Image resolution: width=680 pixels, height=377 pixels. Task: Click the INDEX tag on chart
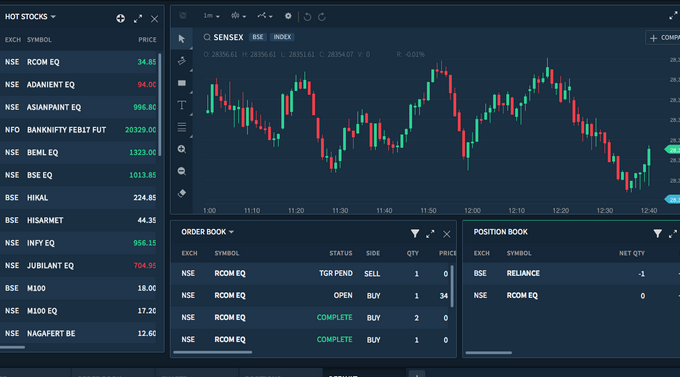[282, 37]
